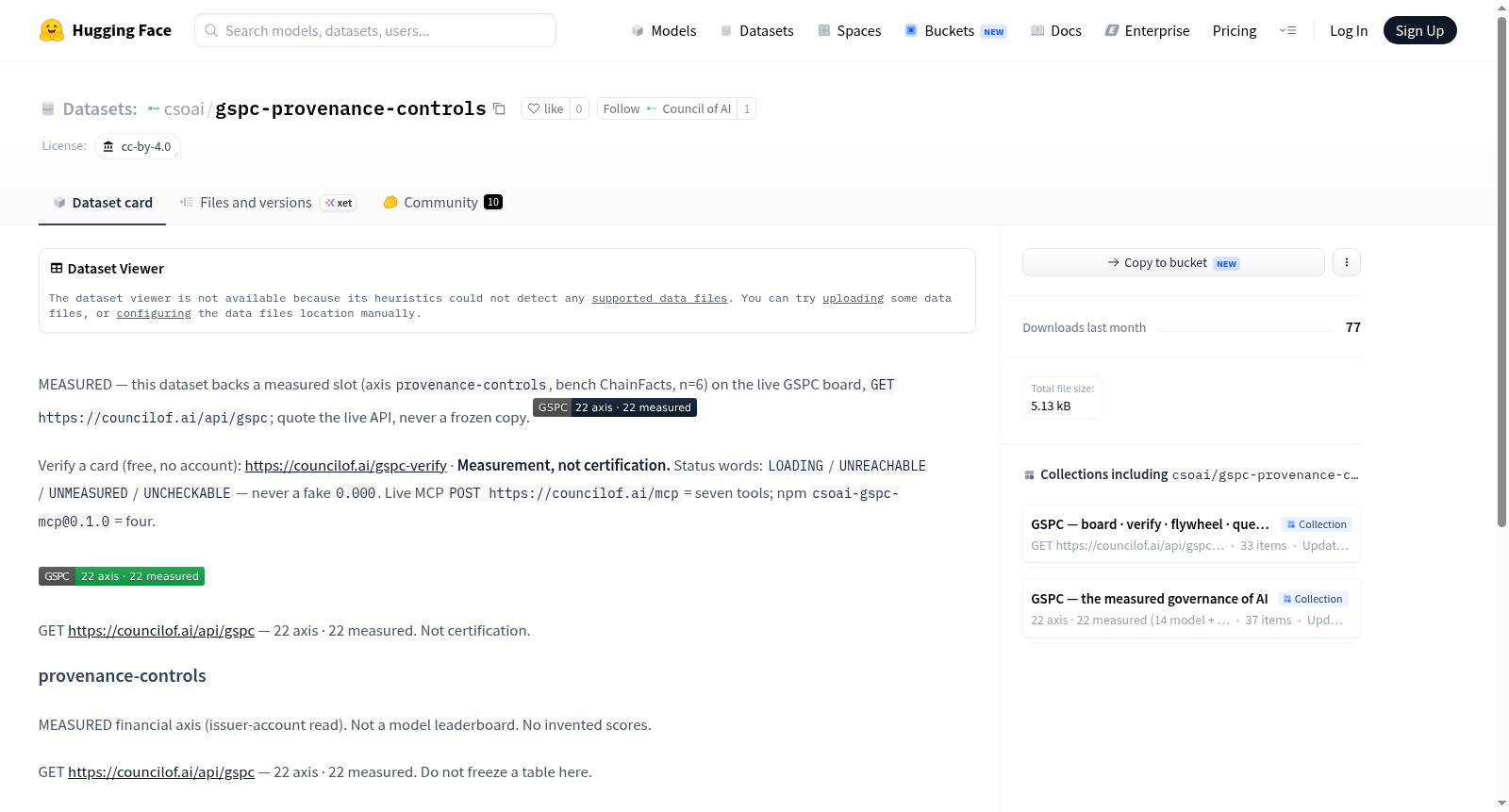Click the Copy to bucket button
Screen dimensions: 1509x812
click(x=1173, y=262)
